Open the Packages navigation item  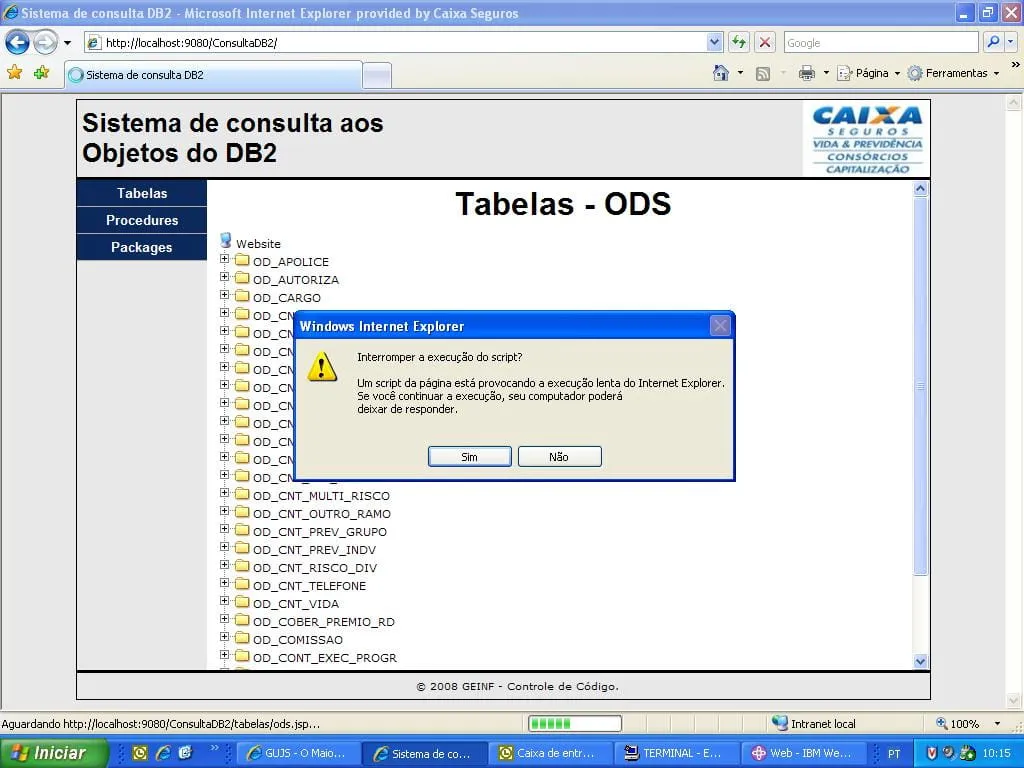coord(142,248)
